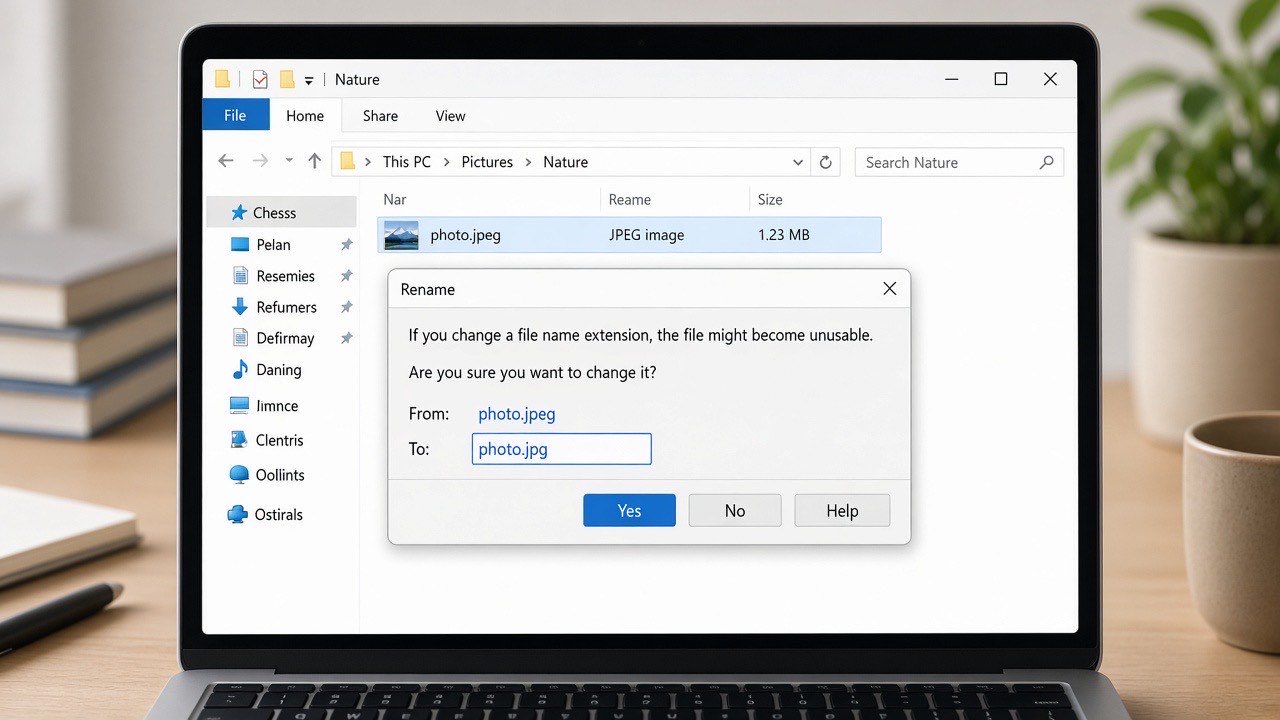Confirm the rename with Yes
1280x720 pixels.
(x=629, y=510)
